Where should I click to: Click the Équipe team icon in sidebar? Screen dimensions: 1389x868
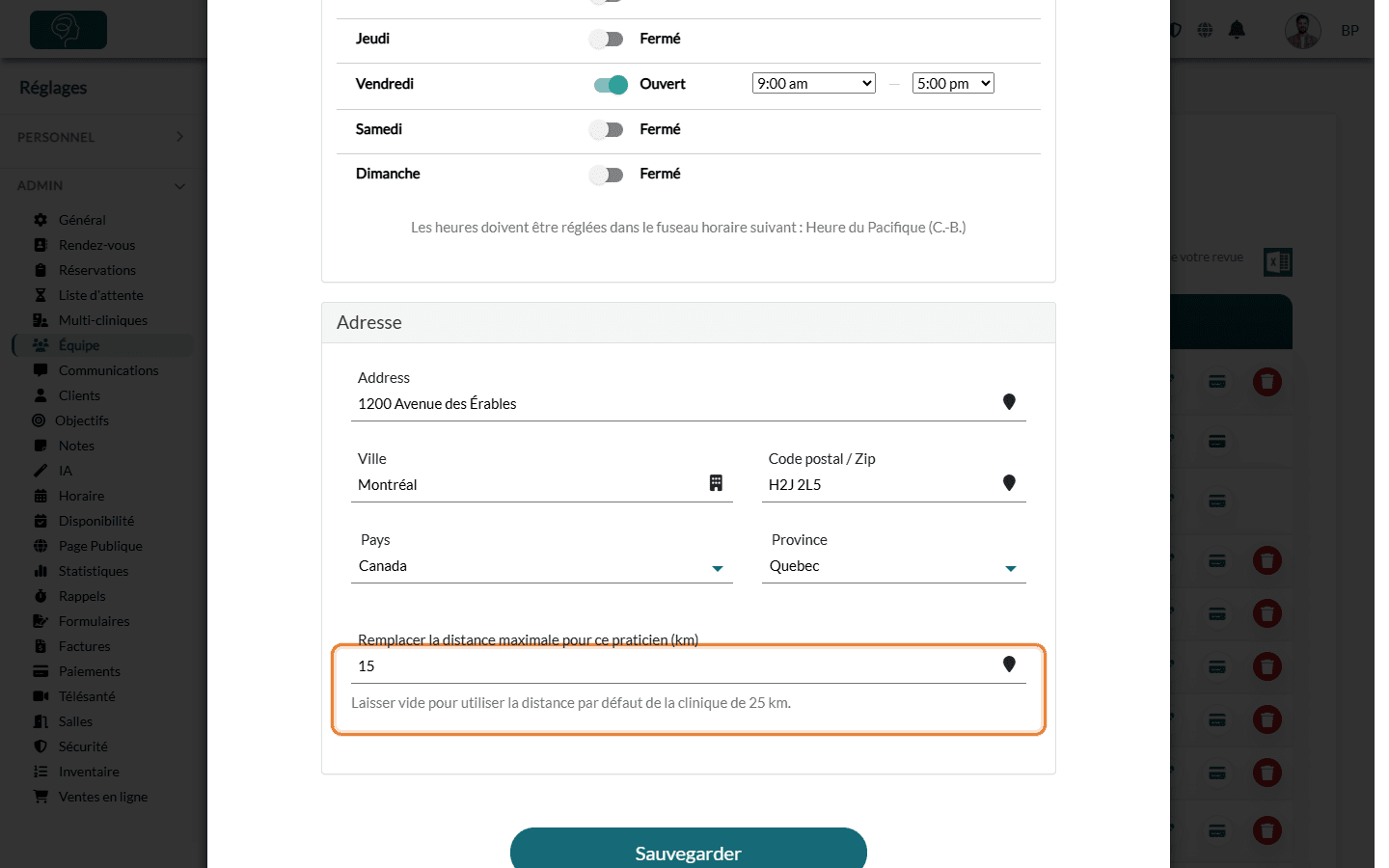pyautogui.click(x=41, y=345)
